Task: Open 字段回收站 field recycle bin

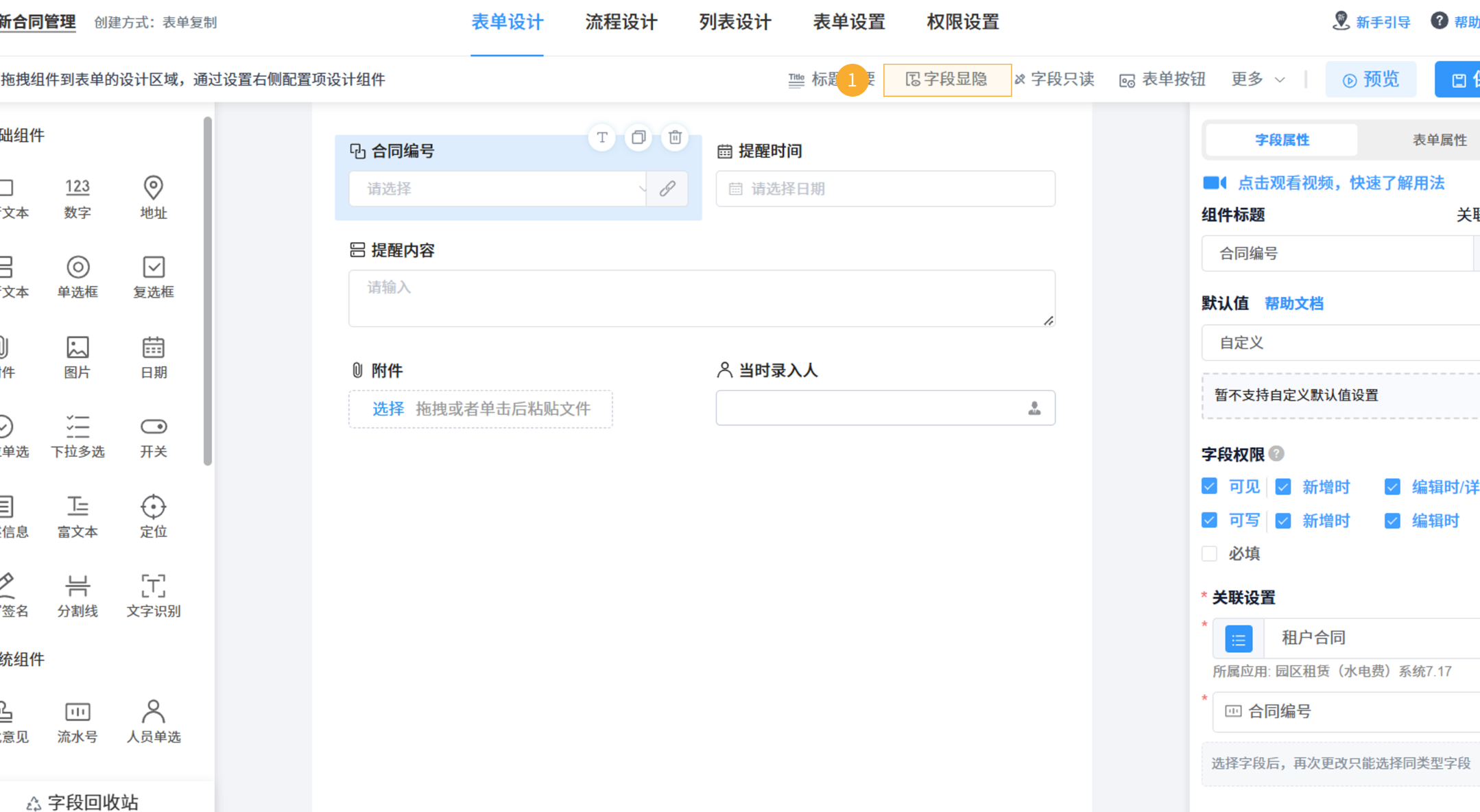Action: [x=82, y=802]
